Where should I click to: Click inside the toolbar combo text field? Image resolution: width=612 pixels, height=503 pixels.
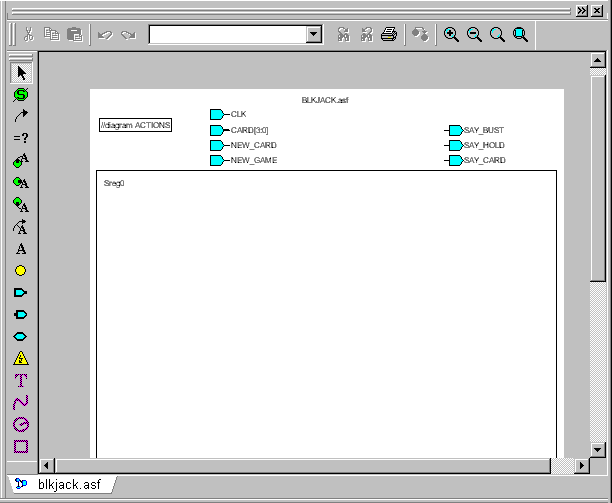[226, 35]
